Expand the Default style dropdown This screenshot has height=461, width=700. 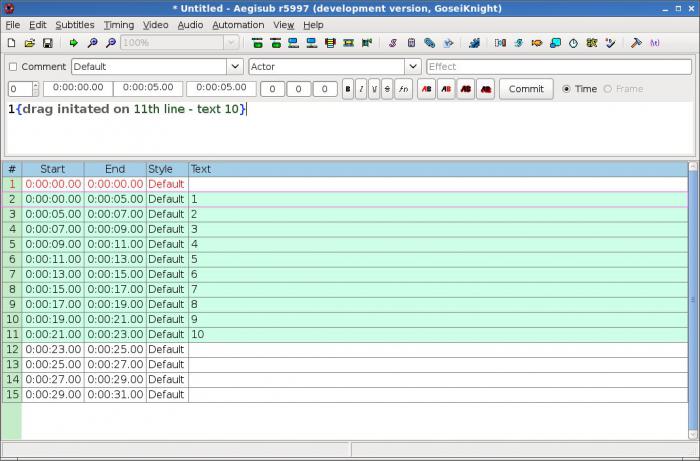[235, 66]
